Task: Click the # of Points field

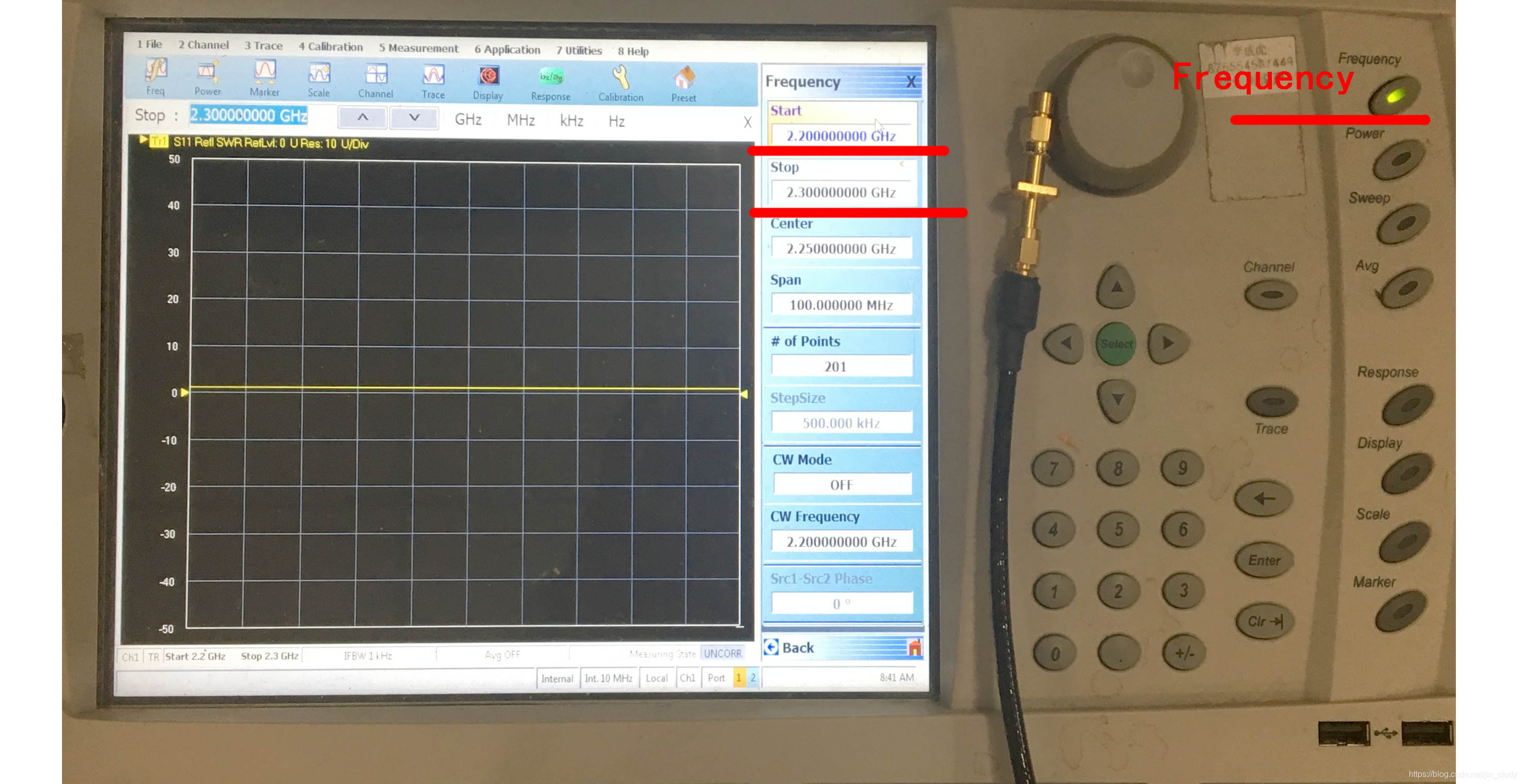Action: click(841, 366)
